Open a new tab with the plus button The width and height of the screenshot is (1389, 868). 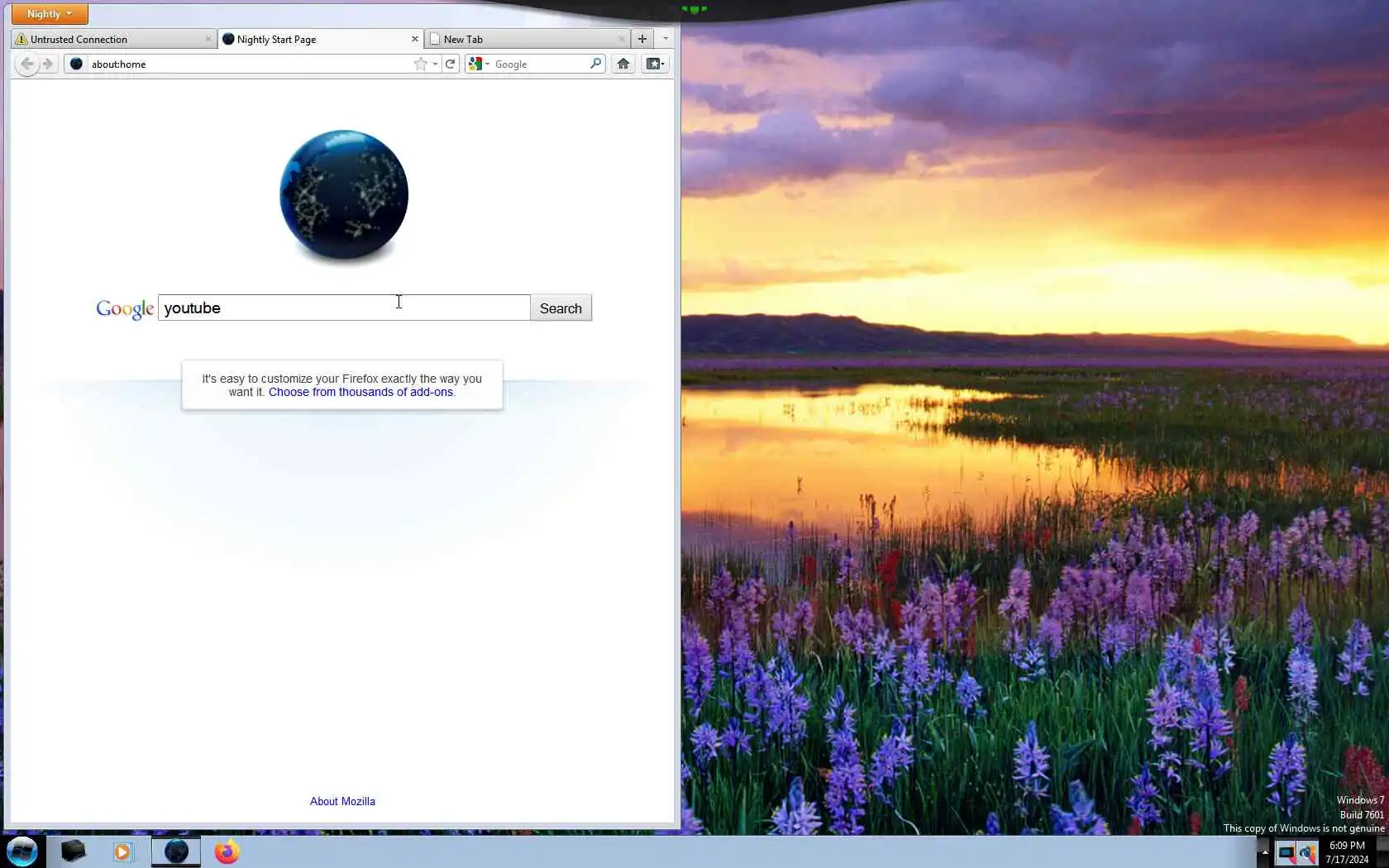click(x=642, y=39)
